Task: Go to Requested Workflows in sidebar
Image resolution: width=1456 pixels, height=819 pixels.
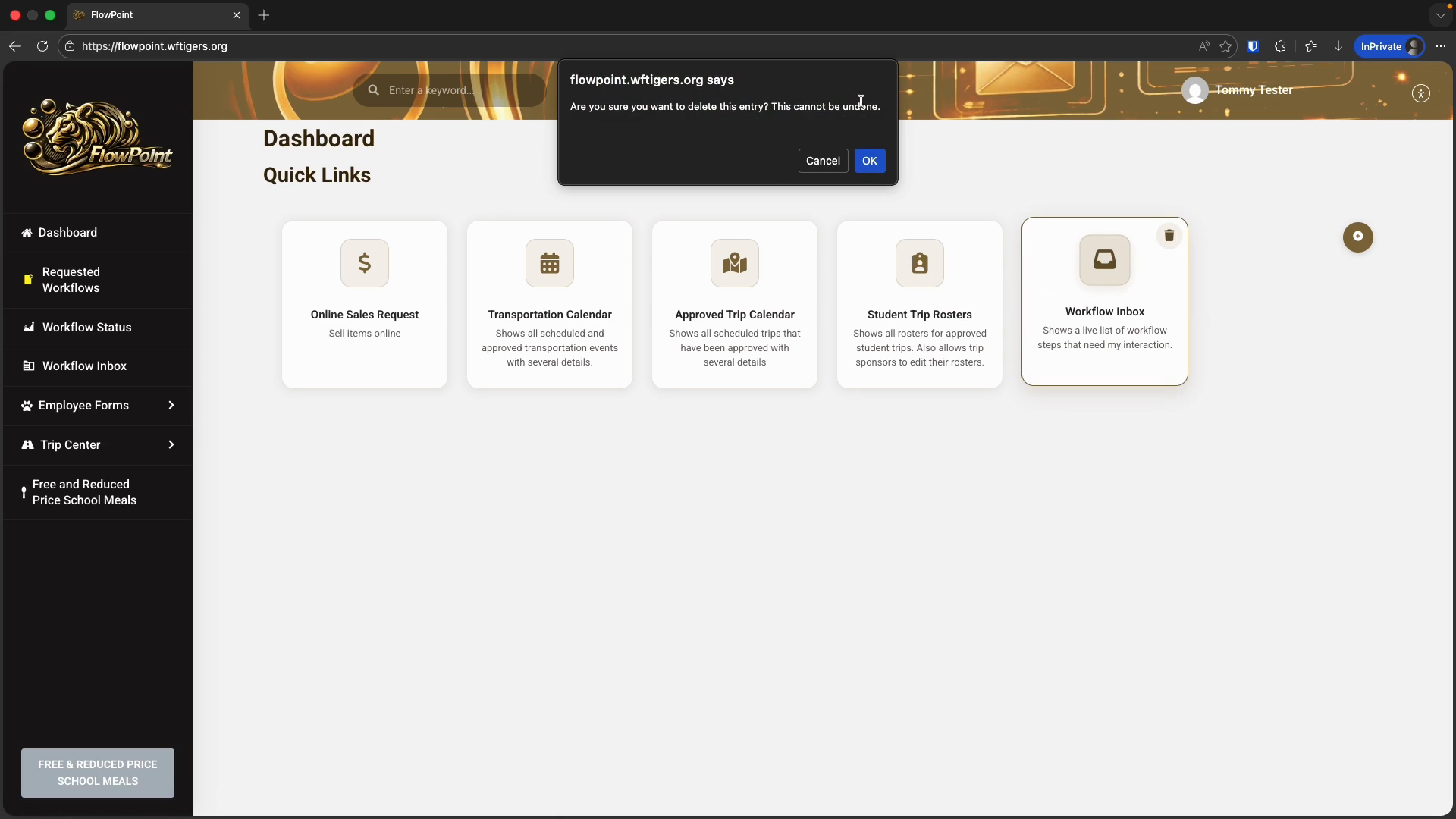Action: point(71,280)
